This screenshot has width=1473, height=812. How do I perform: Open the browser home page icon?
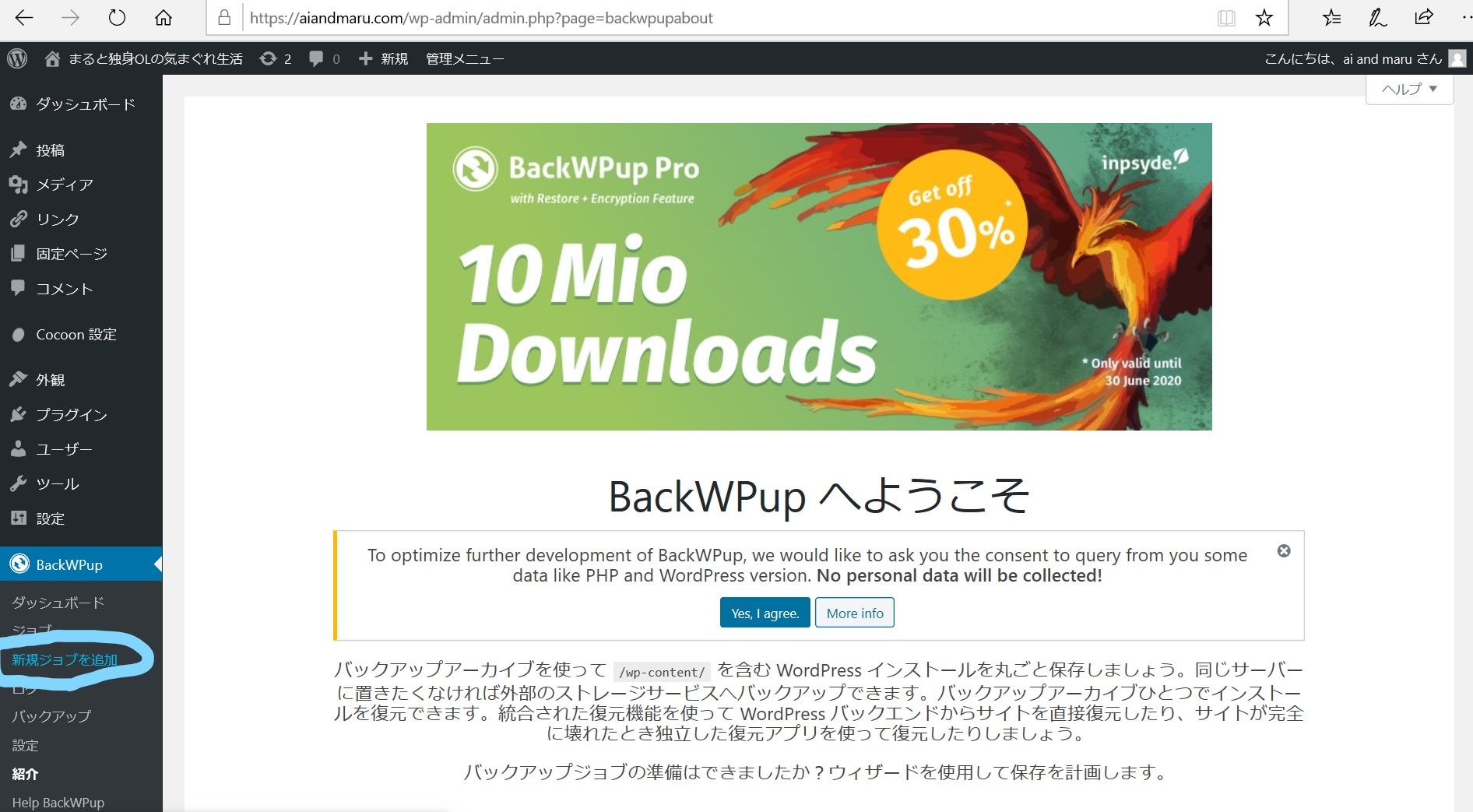click(x=163, y=18)
